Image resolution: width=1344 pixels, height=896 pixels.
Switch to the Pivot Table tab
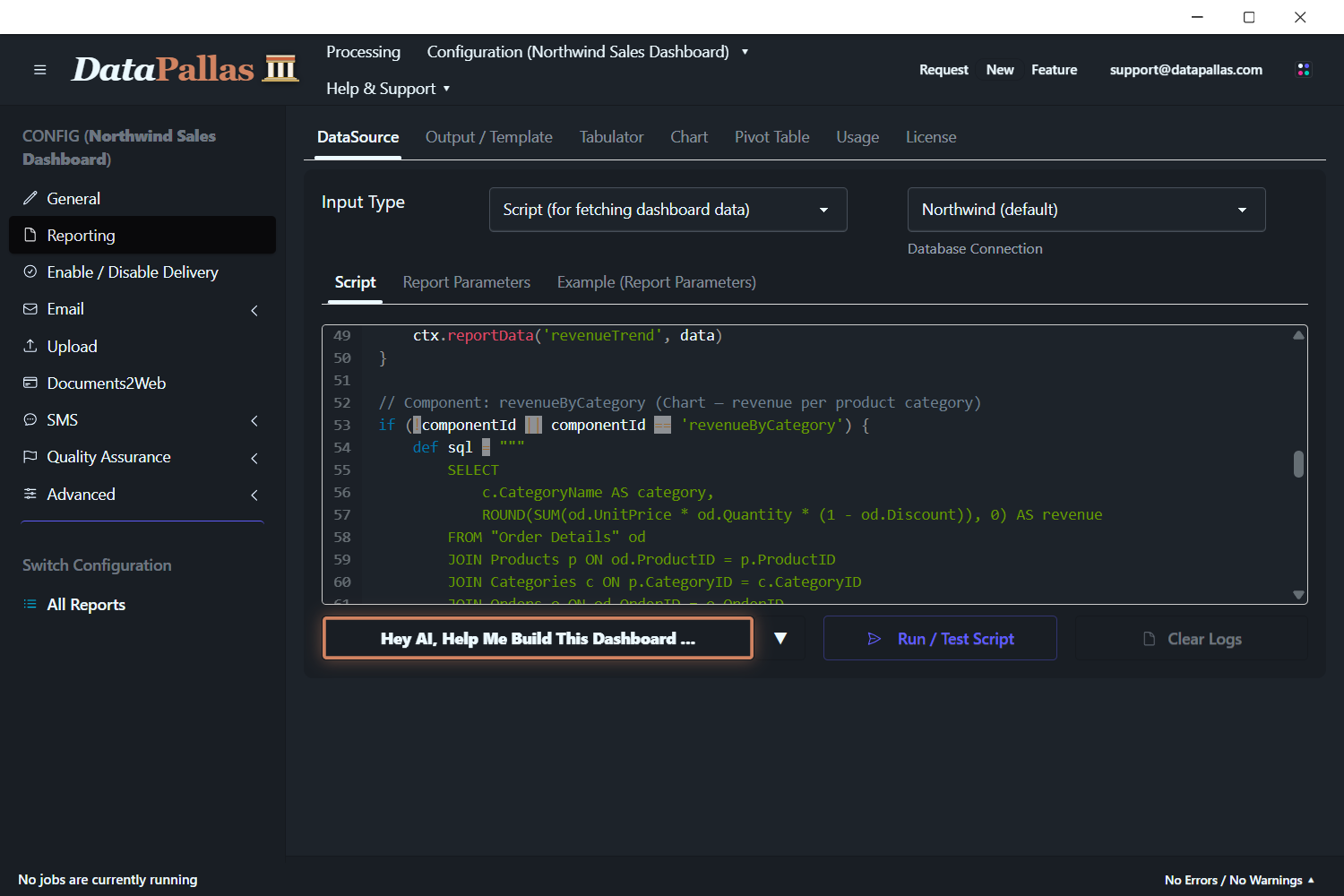[771, 137]
